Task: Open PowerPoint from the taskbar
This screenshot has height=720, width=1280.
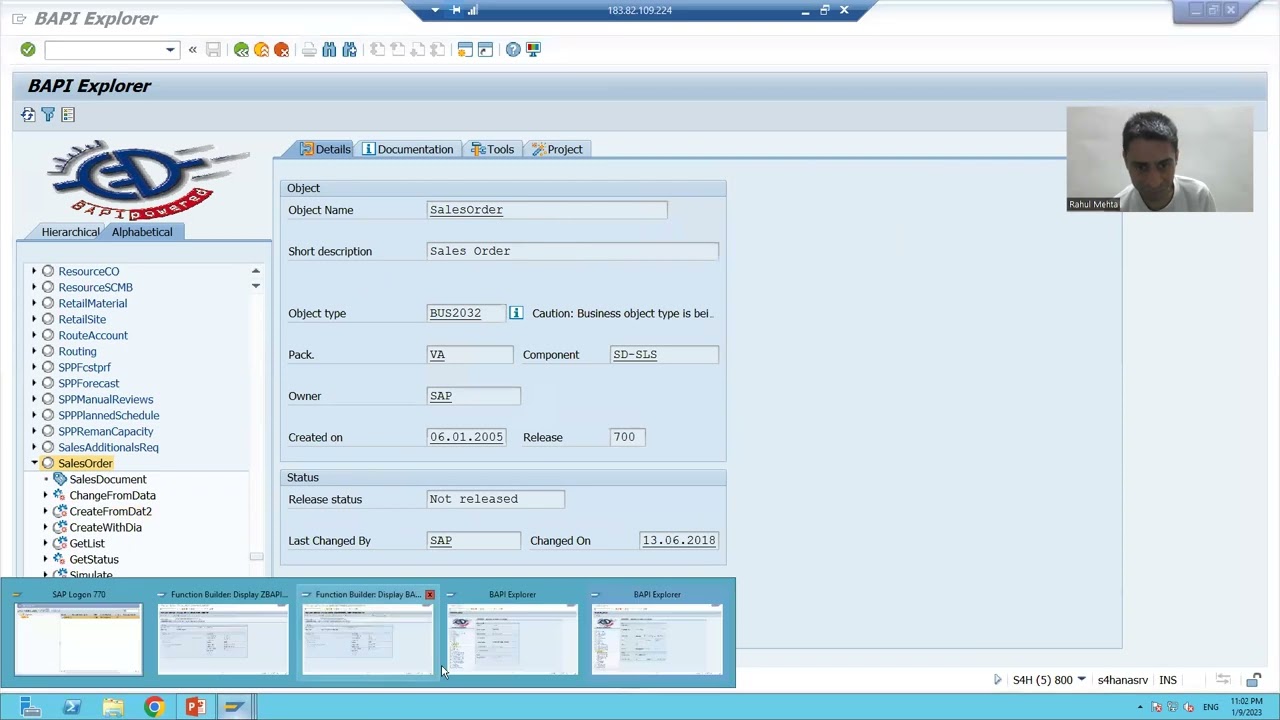Action: (194, 707)
